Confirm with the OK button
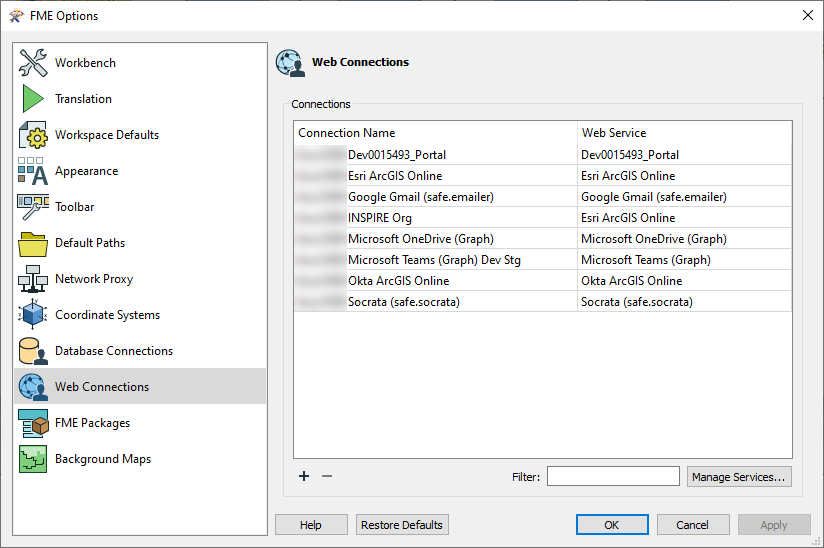This screenshot has width=824, height=548. click(x=612, y=525)
